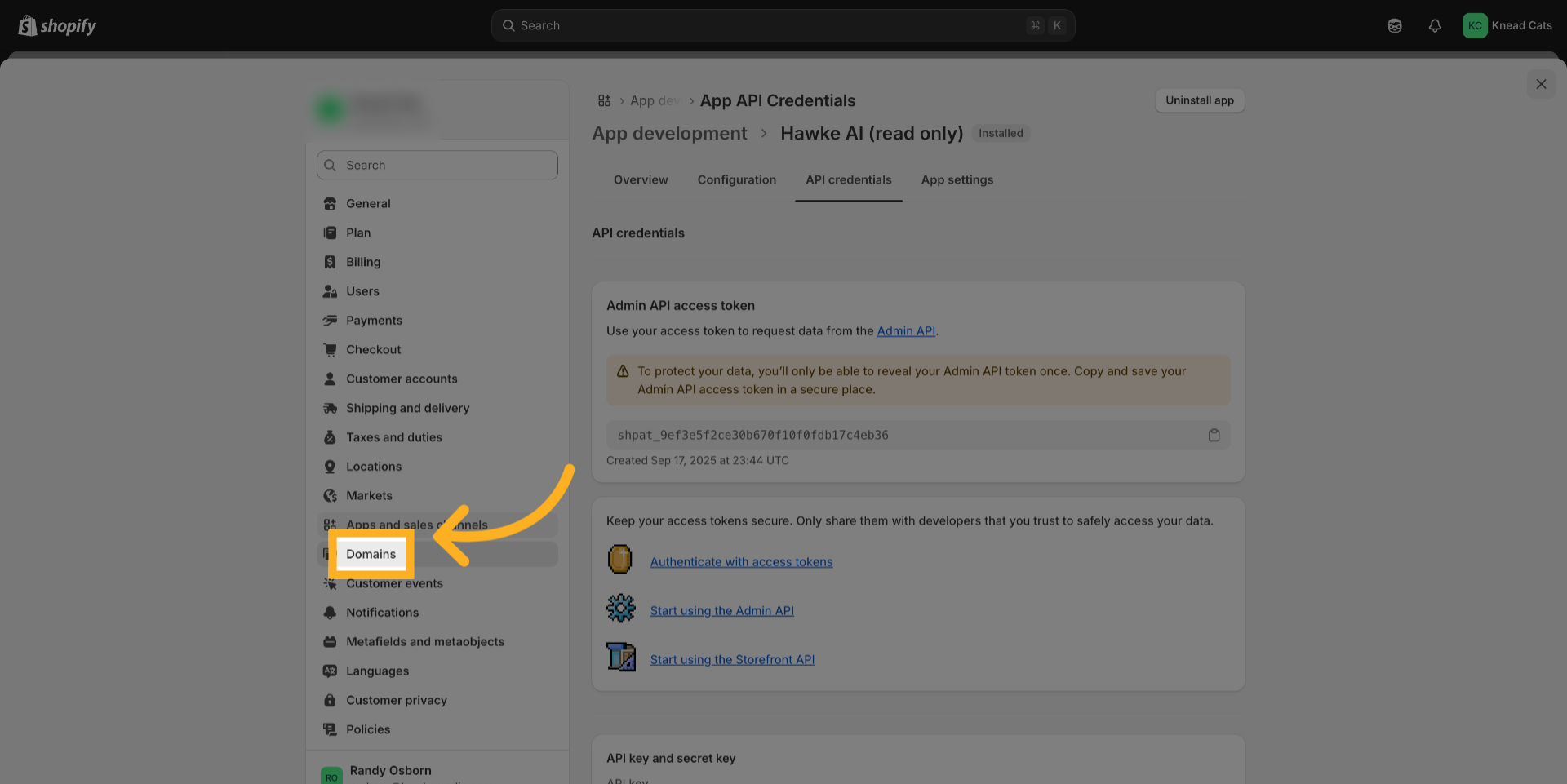Open the Knead Cats account menu
The width and height of the screenshot is (1567, 784).
tap(1507, 26)
